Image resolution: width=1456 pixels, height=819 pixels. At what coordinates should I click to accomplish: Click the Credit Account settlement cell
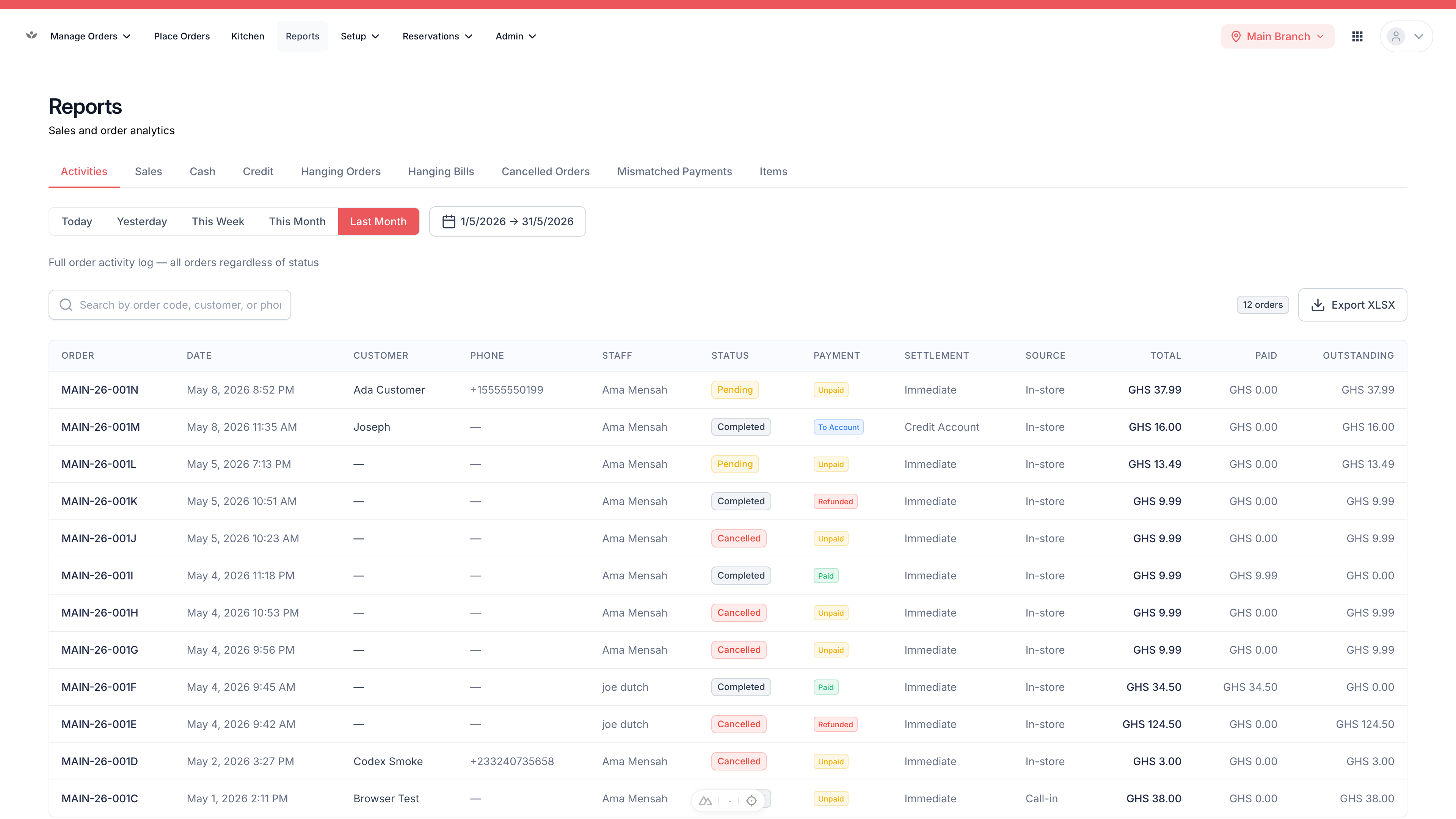[x=941, y=427]
